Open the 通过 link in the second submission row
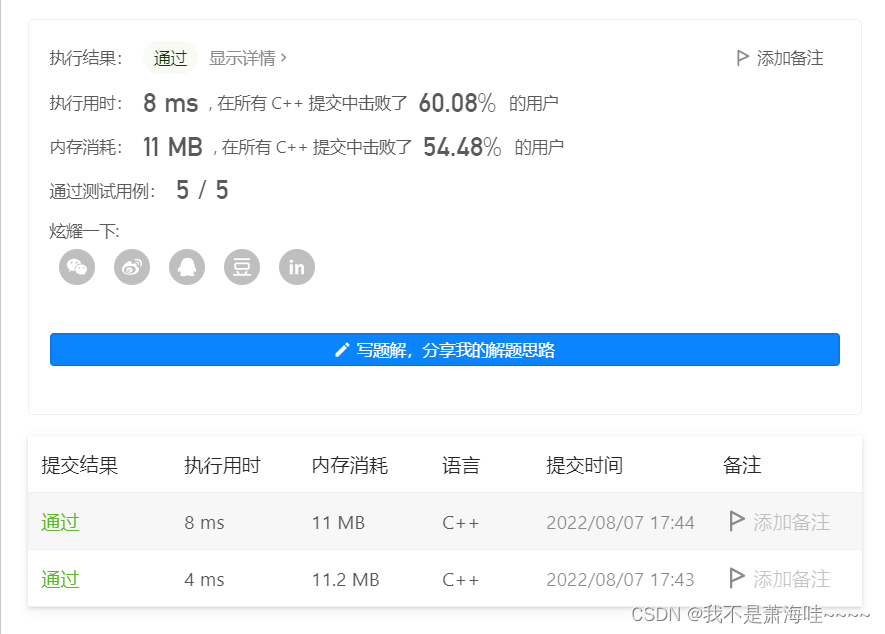 click(60, 579)
